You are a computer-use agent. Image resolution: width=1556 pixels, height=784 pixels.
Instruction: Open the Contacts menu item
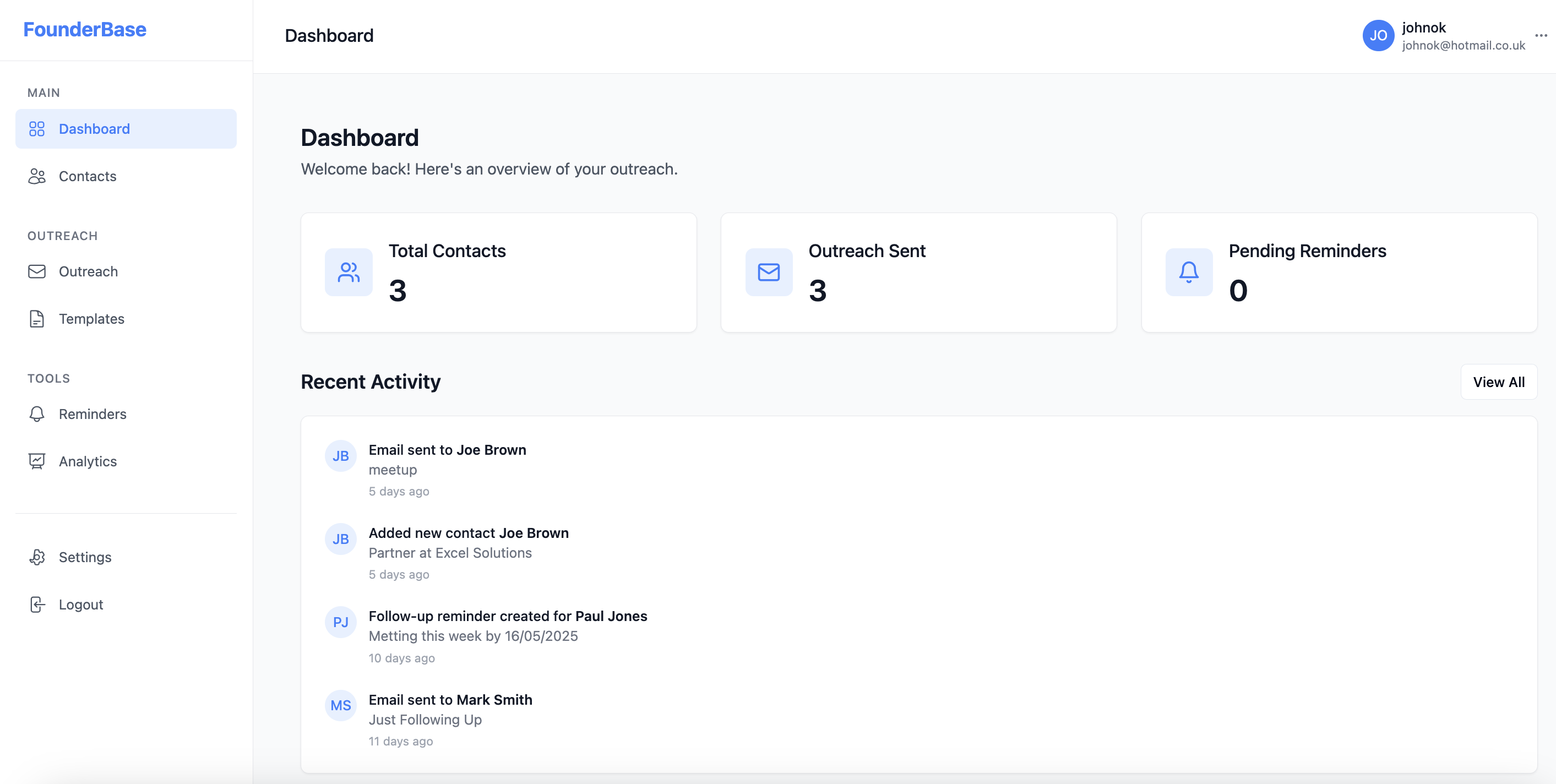(x=126, y=176)
